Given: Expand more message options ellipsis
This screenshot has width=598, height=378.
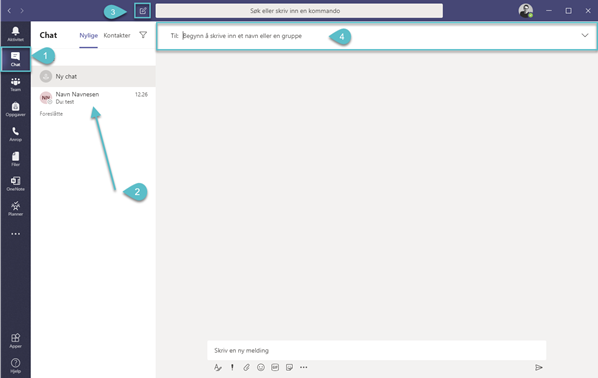Looking at the screenshot, I should [x=304, y=367].
